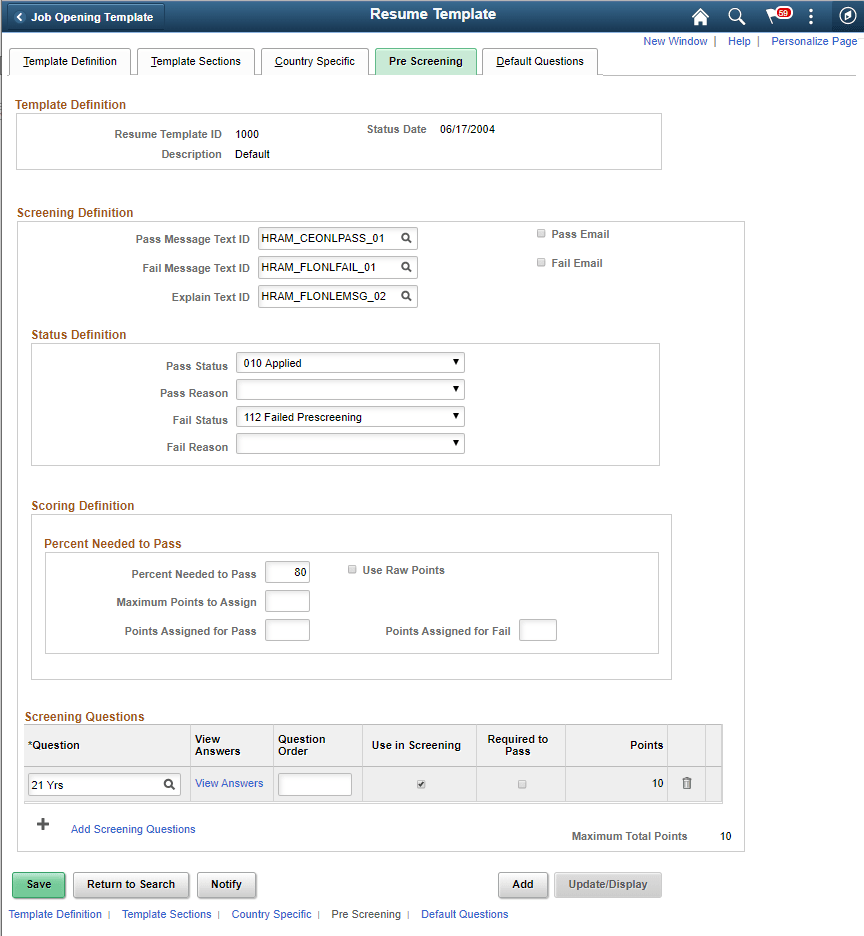This screenshot has height=936, width=864.
Task: Open the global search magnifier icon
Action: (x=736, y=17)
